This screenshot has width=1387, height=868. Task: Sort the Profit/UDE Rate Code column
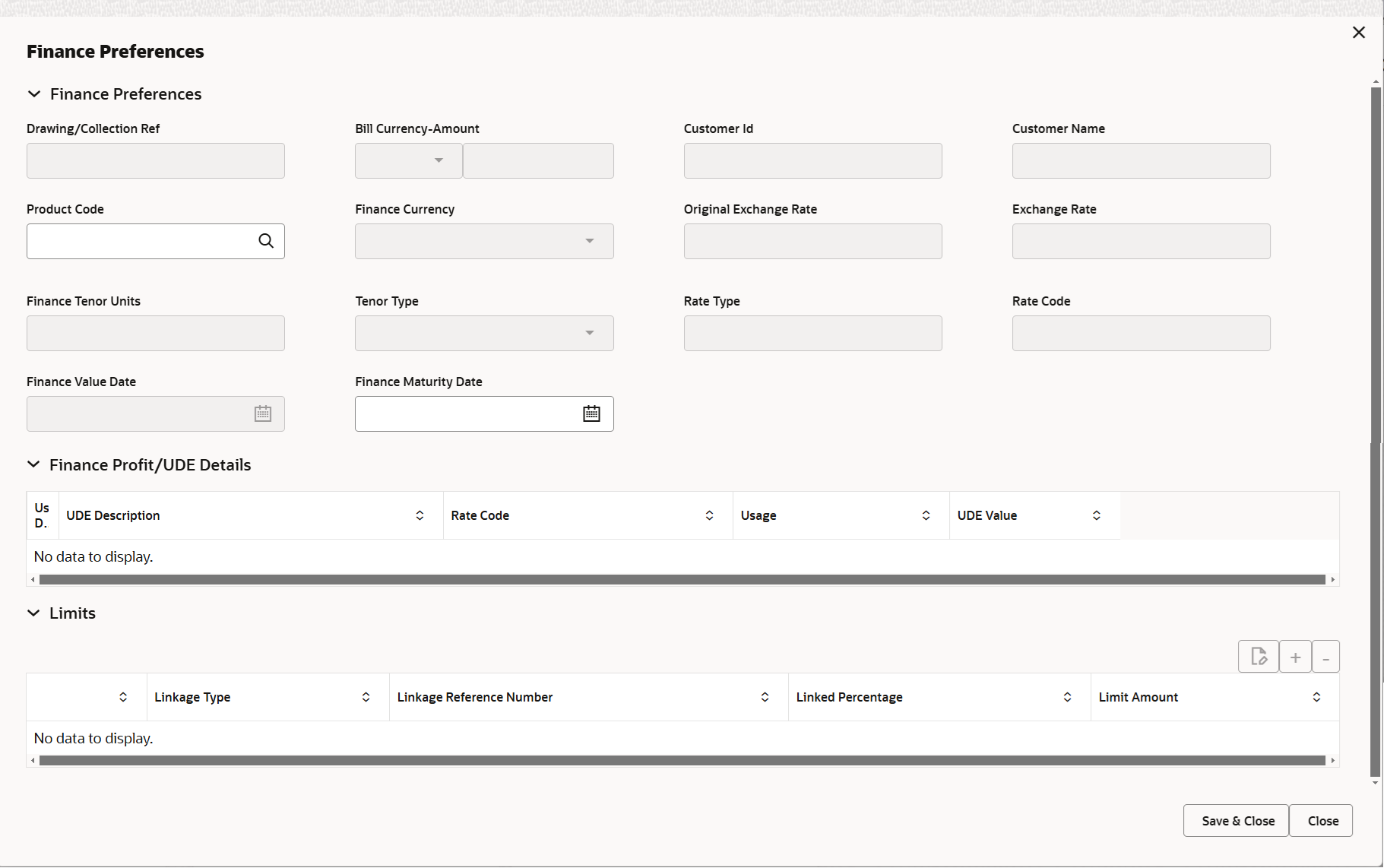709,515
